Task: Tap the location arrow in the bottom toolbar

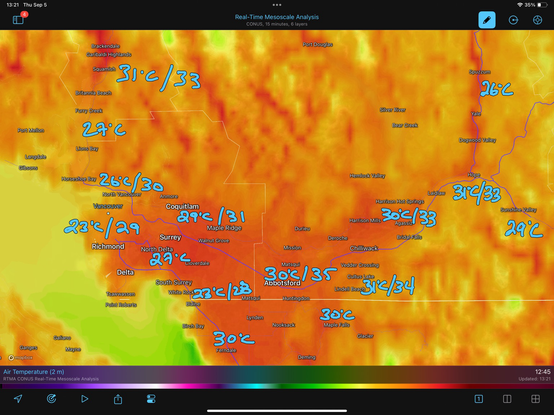Action: (18, 399)
